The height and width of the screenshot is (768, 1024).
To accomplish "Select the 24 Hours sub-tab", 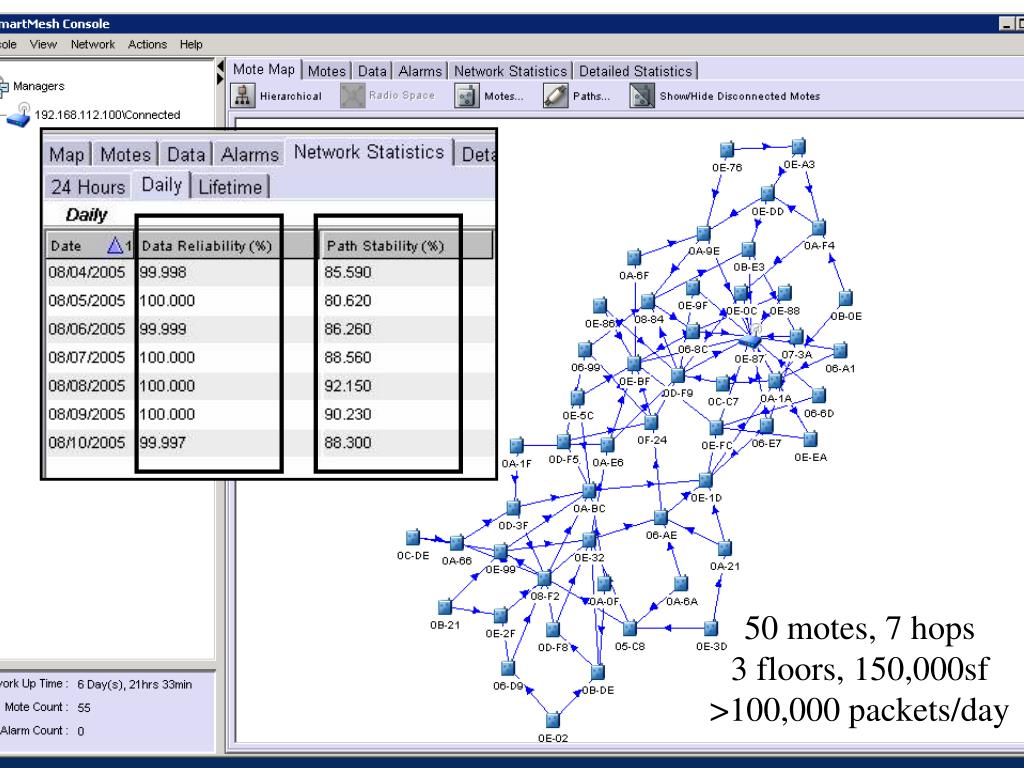I will point(88,187).
